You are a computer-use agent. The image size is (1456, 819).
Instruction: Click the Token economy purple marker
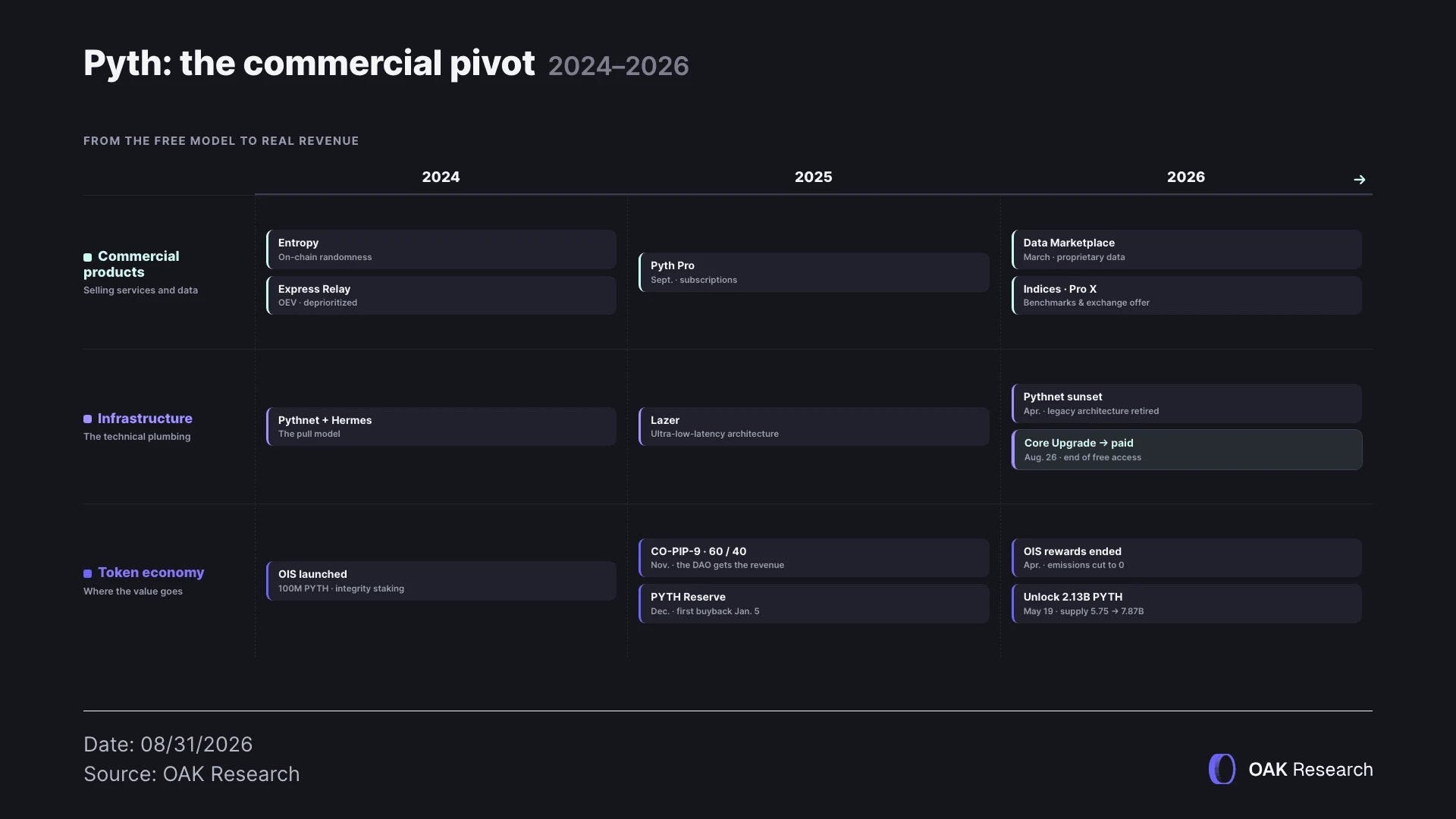point(87,573)
